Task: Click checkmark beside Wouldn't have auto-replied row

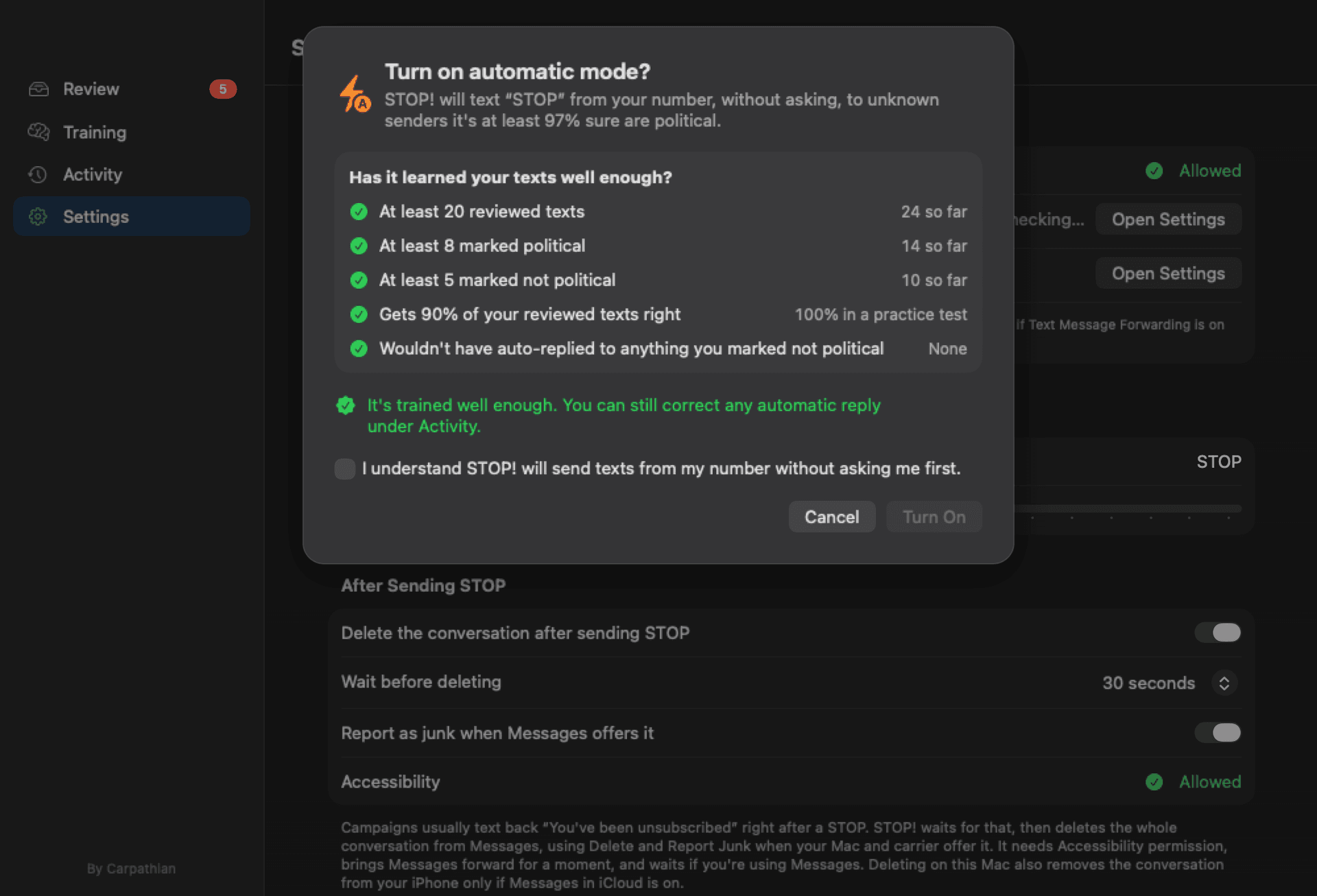Action: [359, 349]
